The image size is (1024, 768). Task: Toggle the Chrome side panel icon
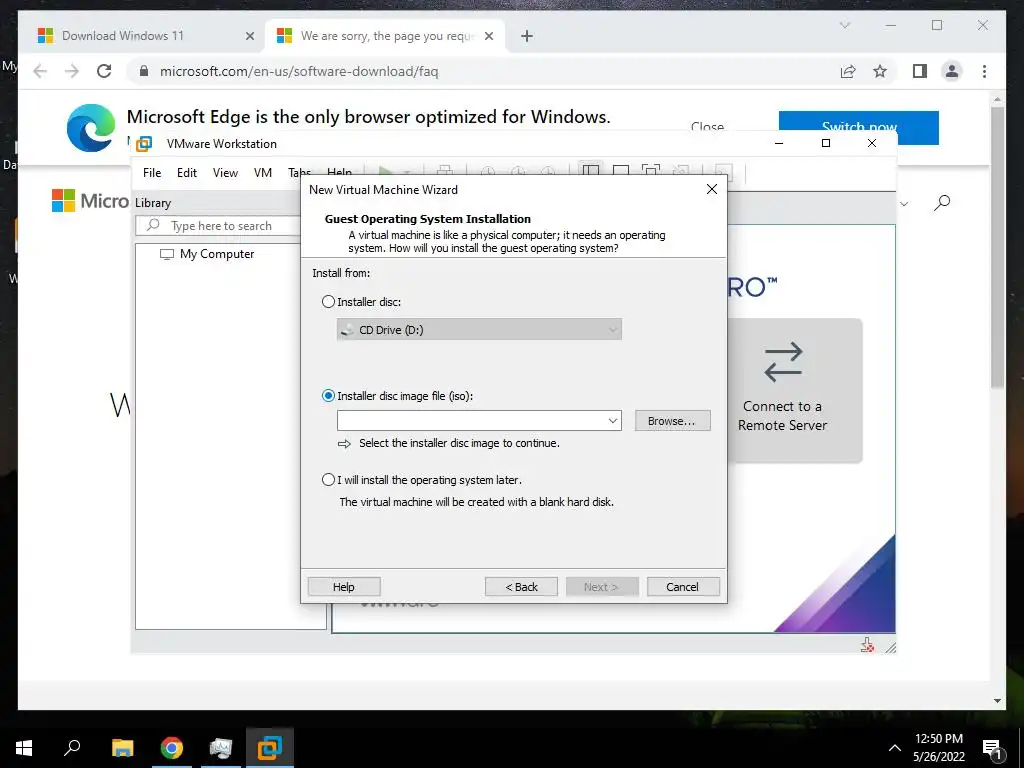(x=920, y=71)
